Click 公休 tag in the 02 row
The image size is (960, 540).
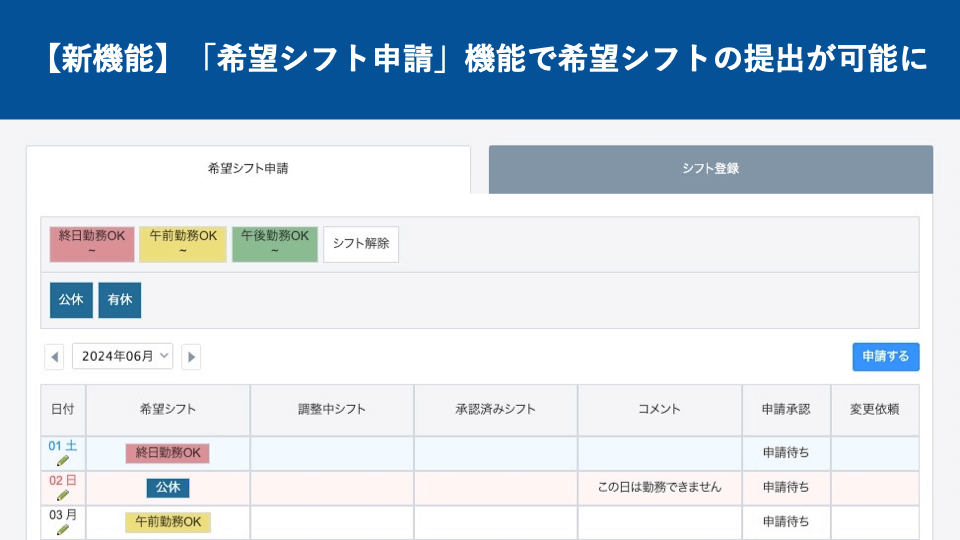coord(168,487)
